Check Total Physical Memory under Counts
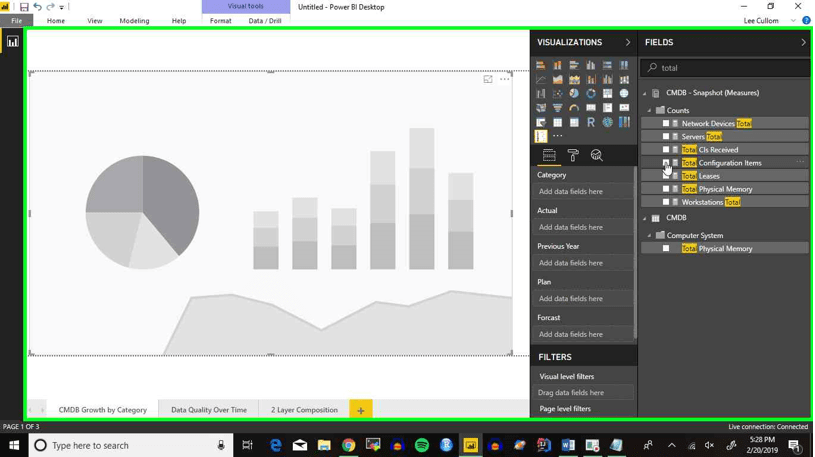Image resolution: width=815 pixels, height=457 pixels. coord(666,189)
